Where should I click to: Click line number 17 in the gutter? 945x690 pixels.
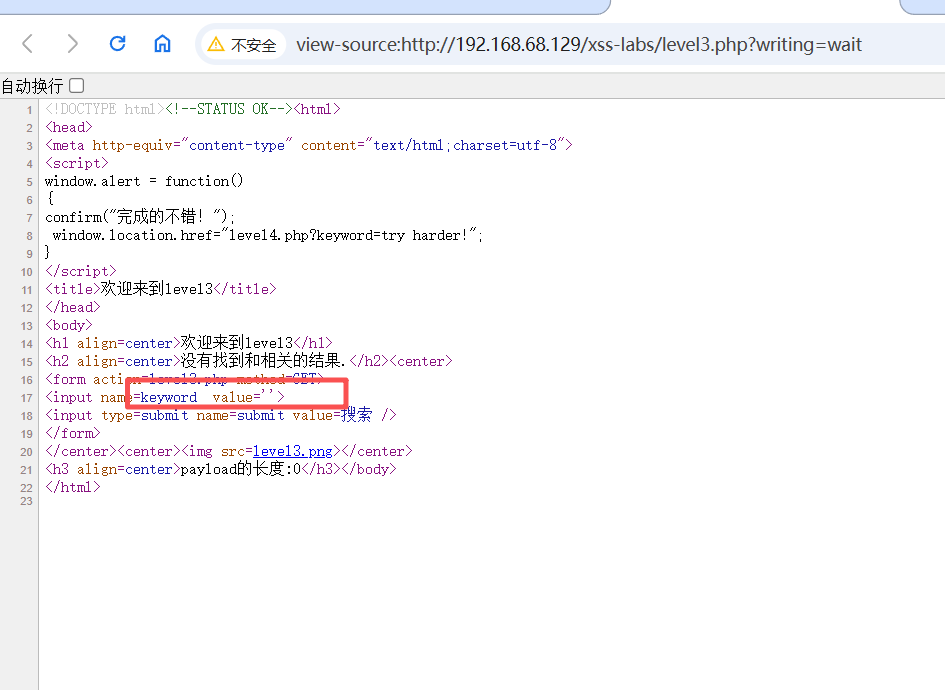pos(27,398)
